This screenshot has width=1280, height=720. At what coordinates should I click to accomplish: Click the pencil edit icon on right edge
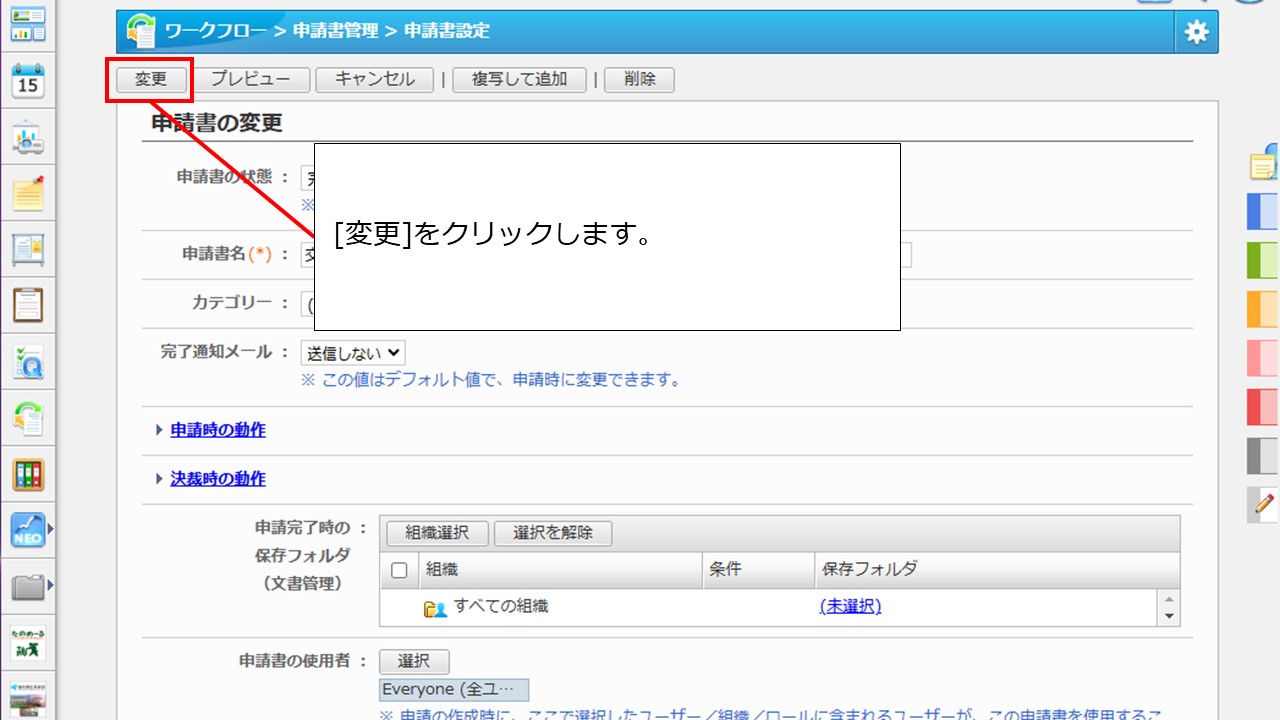click(x=1265, y=503)
